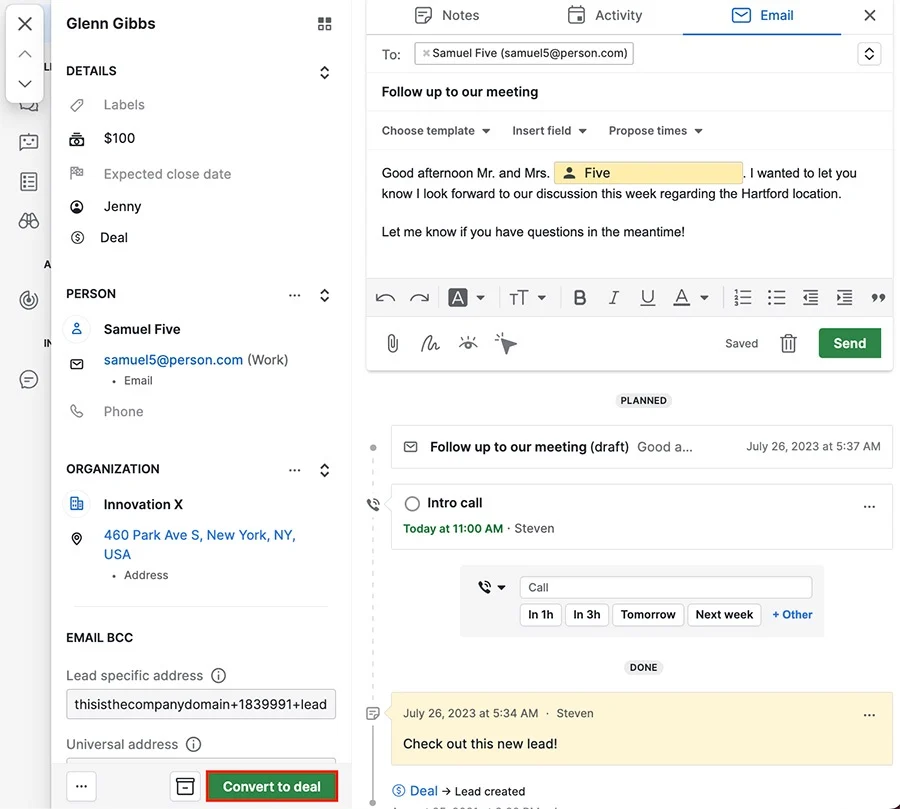
Task: Click the + Other scheduling link
Action: pos(792,614)
